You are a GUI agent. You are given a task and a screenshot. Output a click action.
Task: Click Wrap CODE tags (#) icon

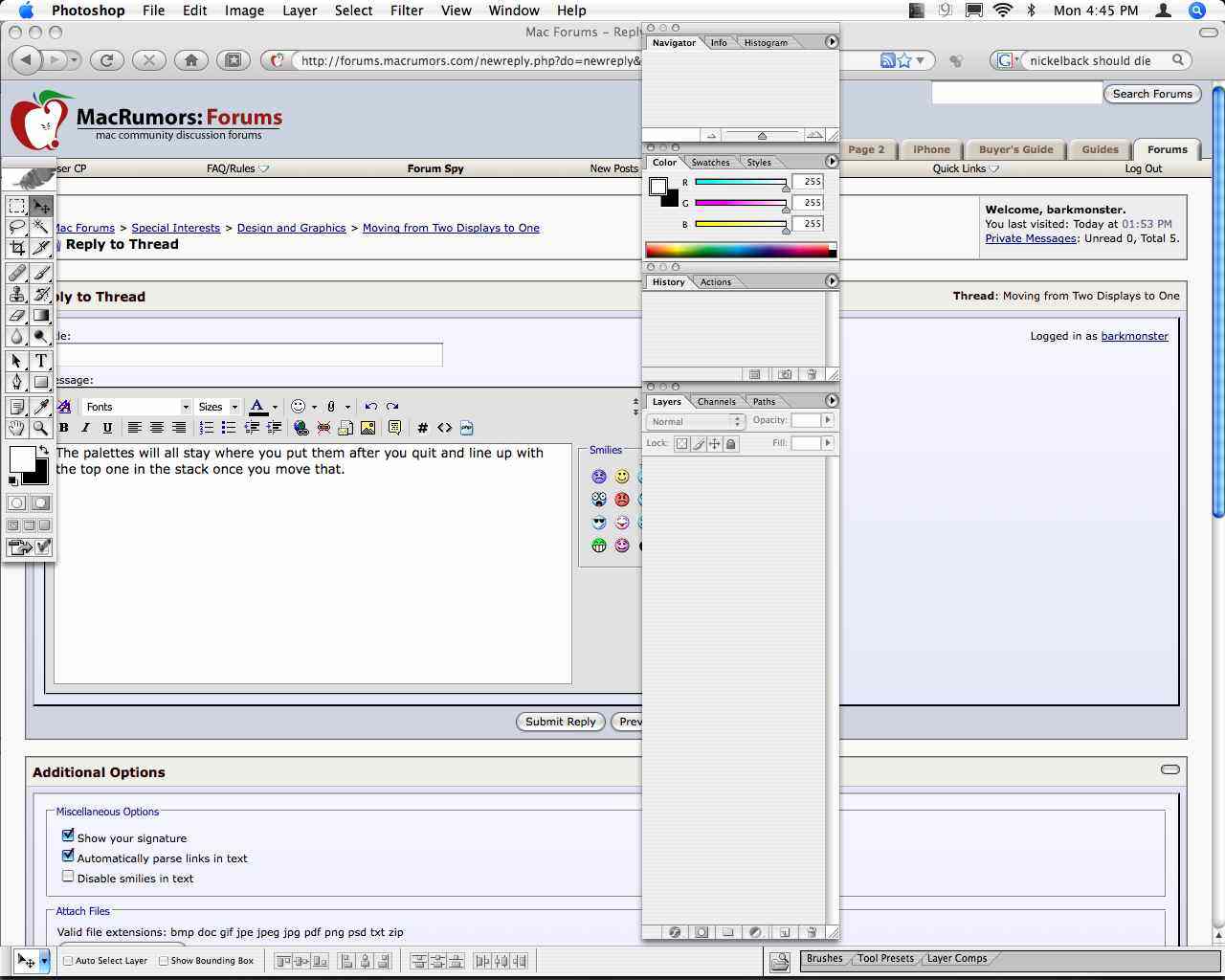422,428
